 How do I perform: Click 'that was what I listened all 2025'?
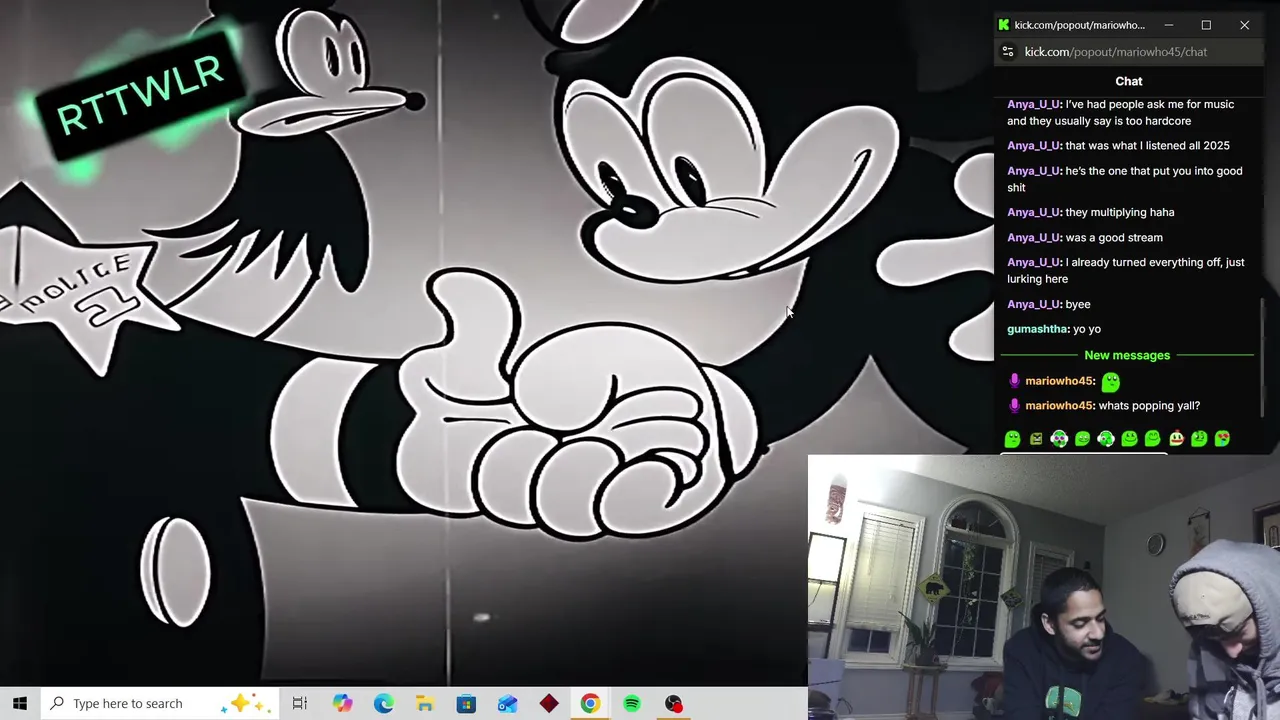tap(1148, 146)
